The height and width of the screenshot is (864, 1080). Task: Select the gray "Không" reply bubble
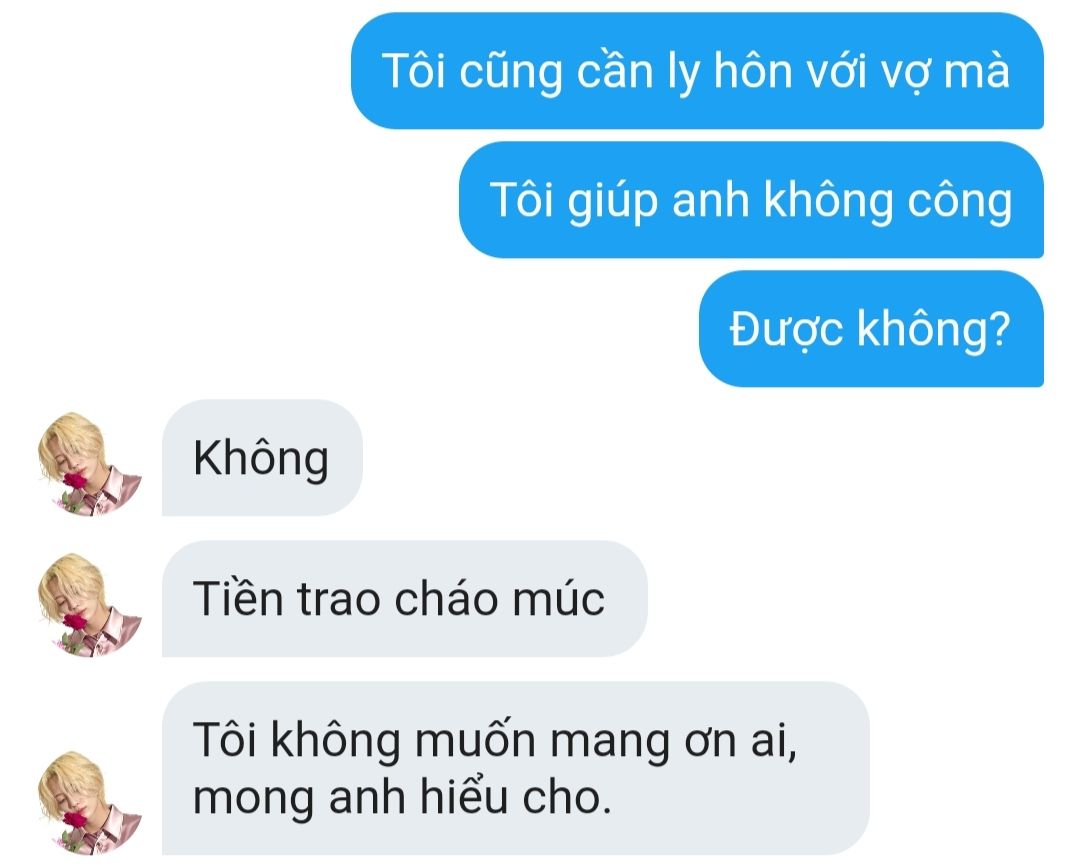click(262, 457)
